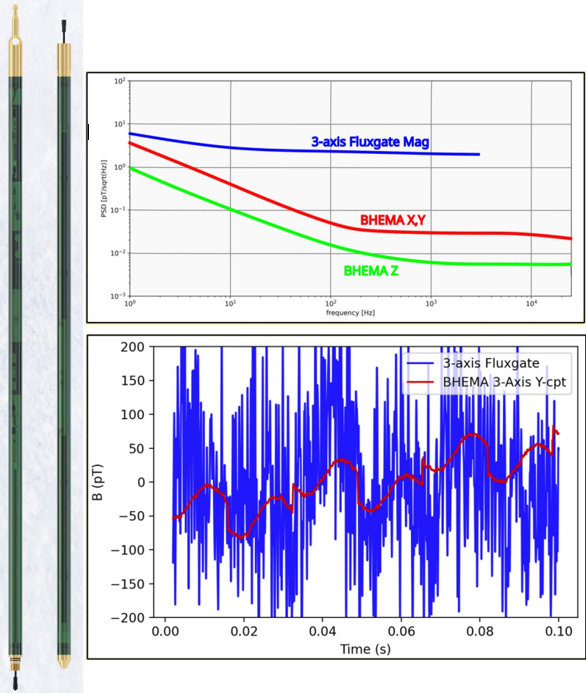
Task: Click the 0.10 tick on the time axis
Action: point(559,631)
